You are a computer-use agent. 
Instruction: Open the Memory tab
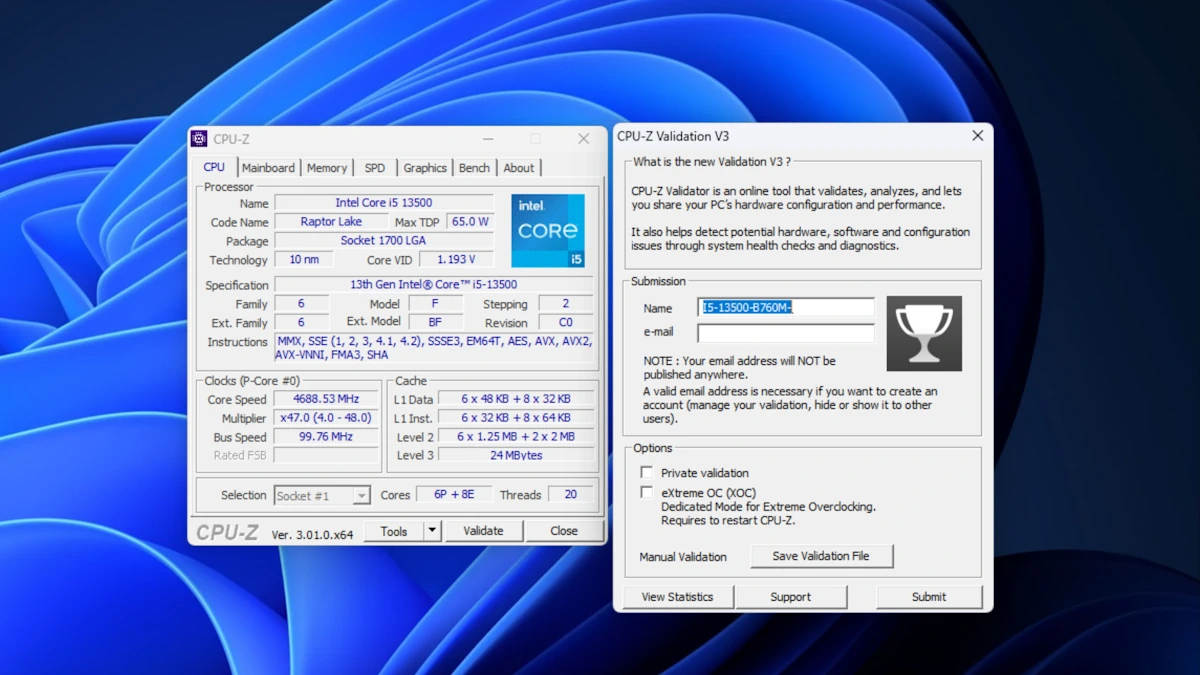coord(327,168)
